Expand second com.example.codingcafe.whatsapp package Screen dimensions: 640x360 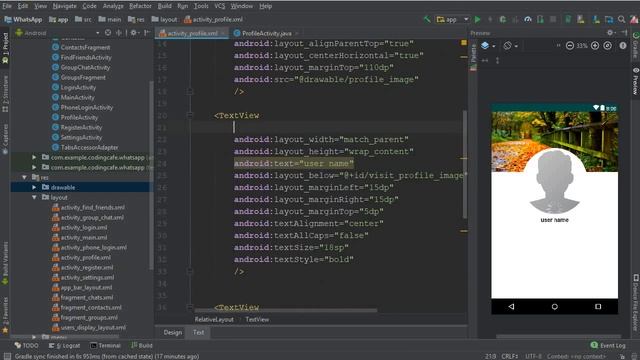click(x=34, y=167)
